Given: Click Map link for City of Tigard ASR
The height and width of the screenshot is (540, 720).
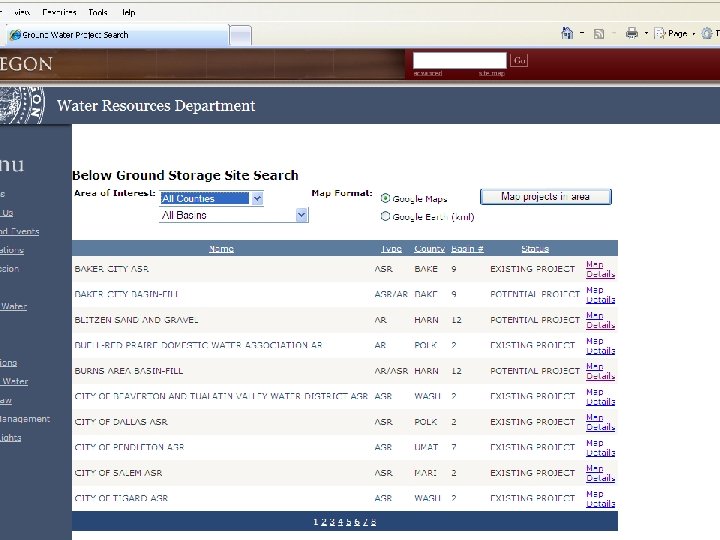Looking at the screenshot, I should (x=595, y=494).
